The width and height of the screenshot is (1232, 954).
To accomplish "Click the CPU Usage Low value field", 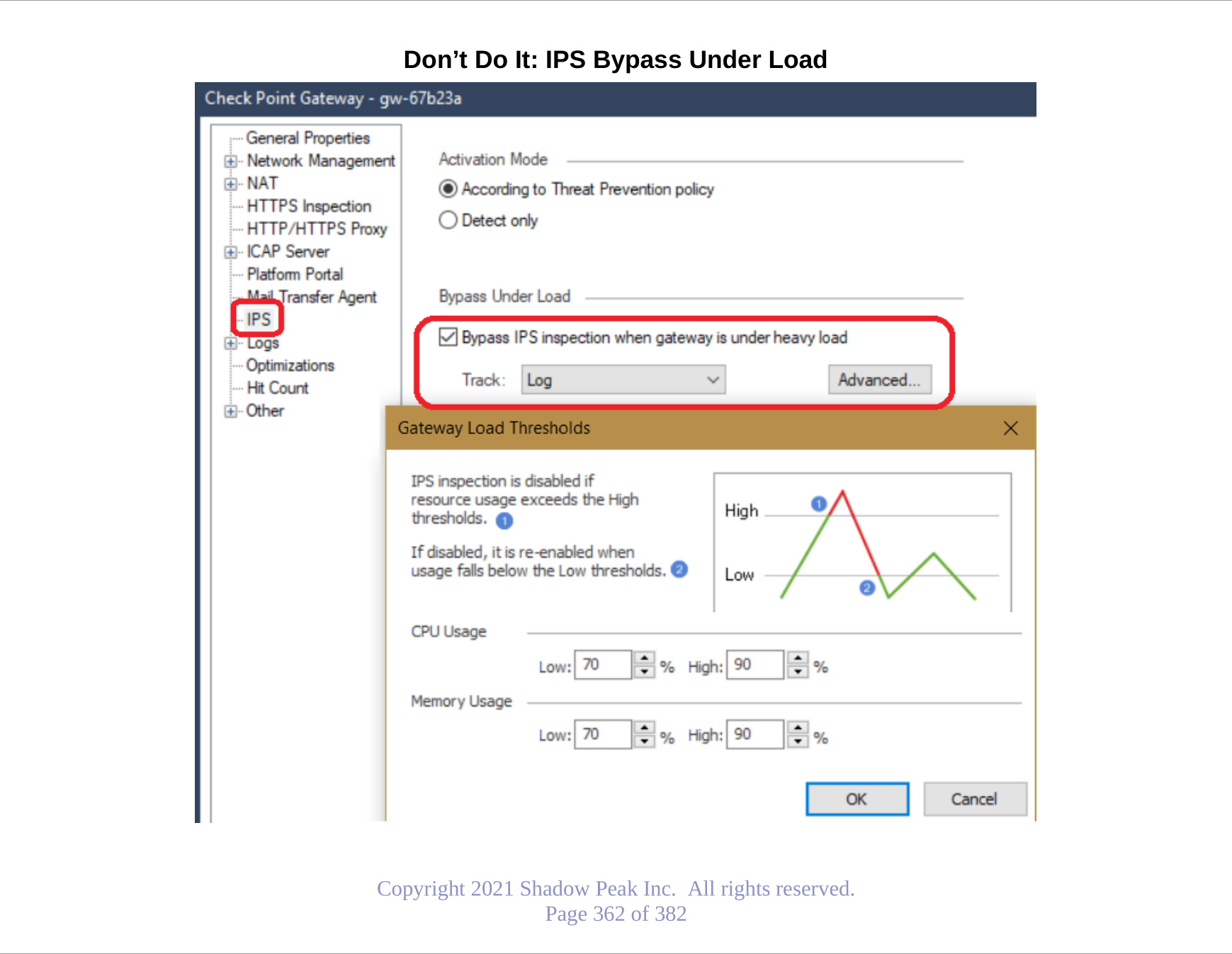I will (x=603, y=665).
